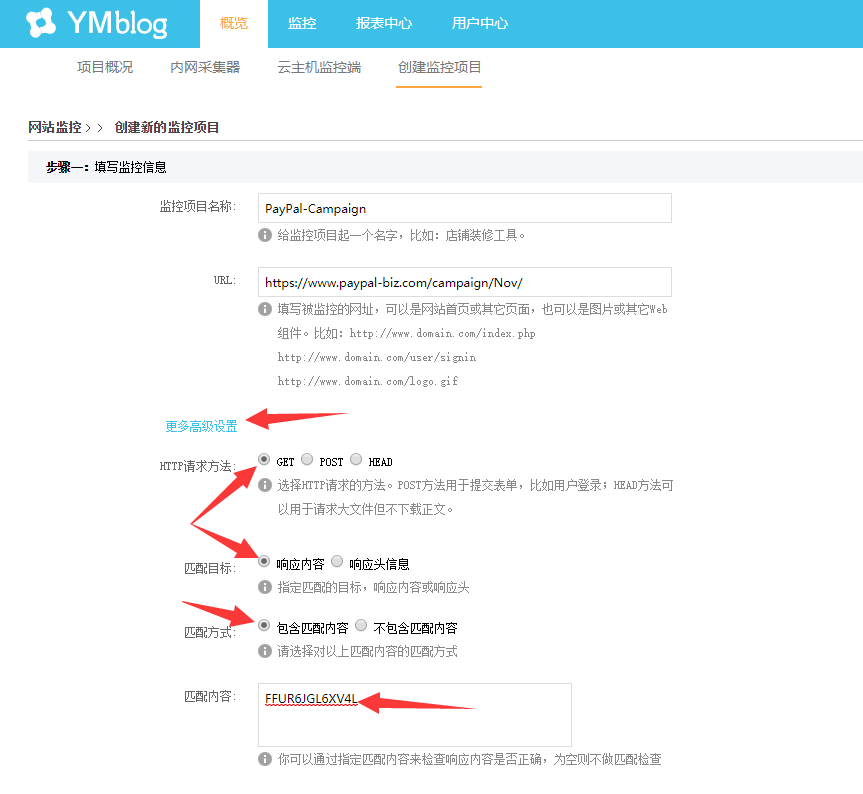Click info icon below HTTP request method

tap(265, 485)
